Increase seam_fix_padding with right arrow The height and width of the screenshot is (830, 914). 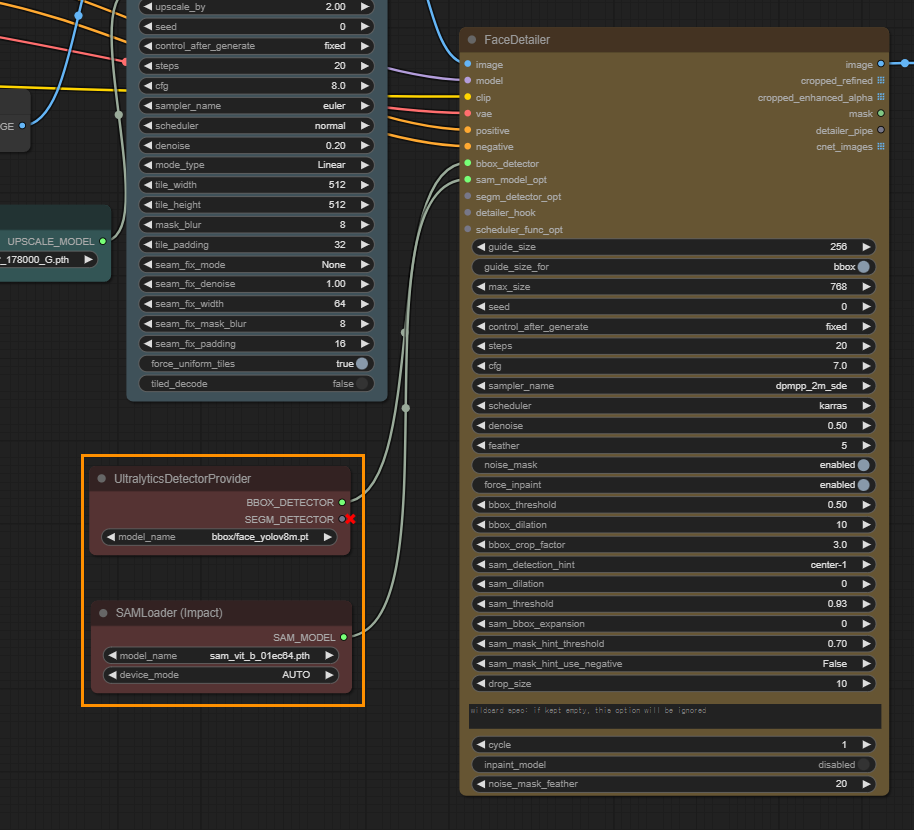[365, 344]
